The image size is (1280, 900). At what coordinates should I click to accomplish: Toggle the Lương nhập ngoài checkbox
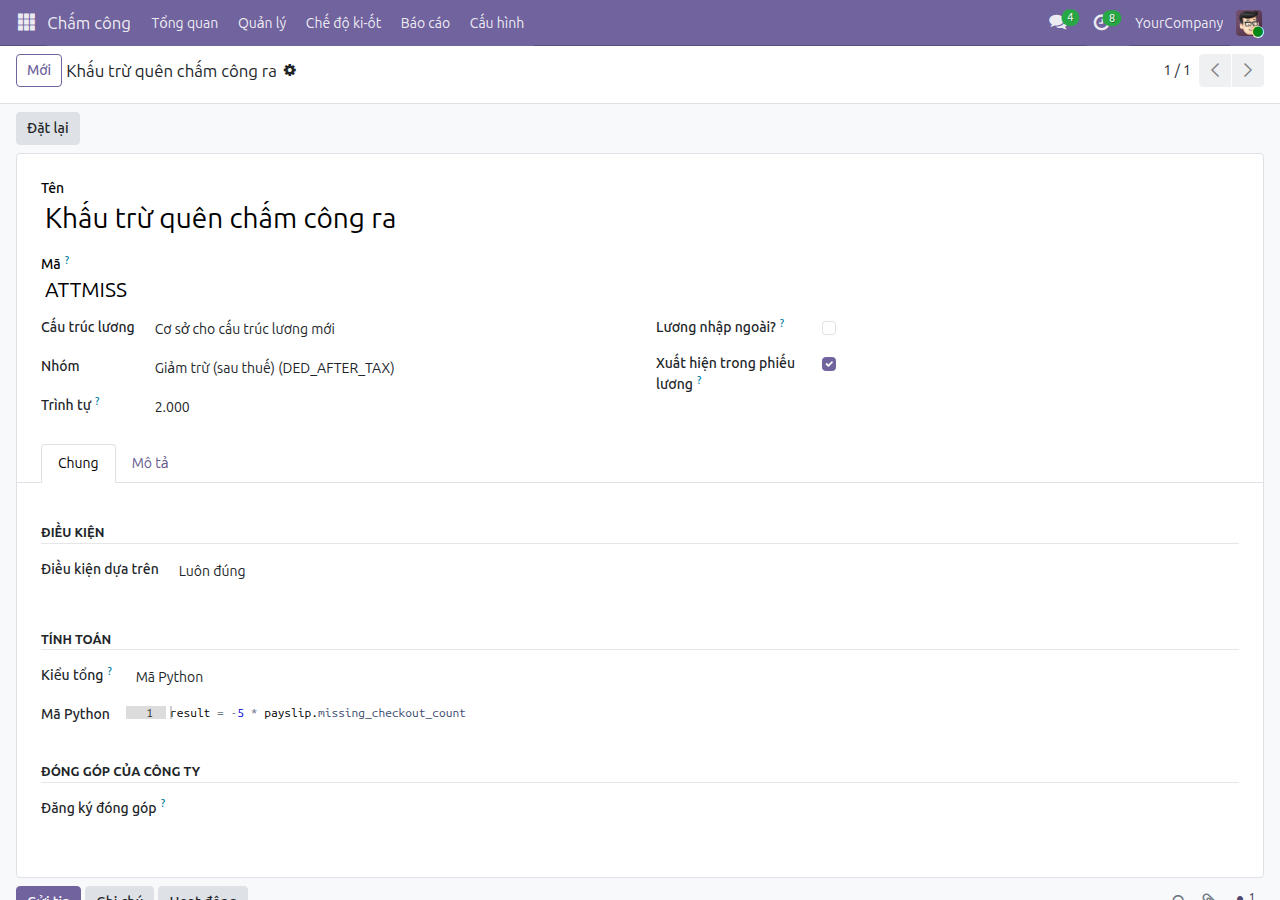829,328
